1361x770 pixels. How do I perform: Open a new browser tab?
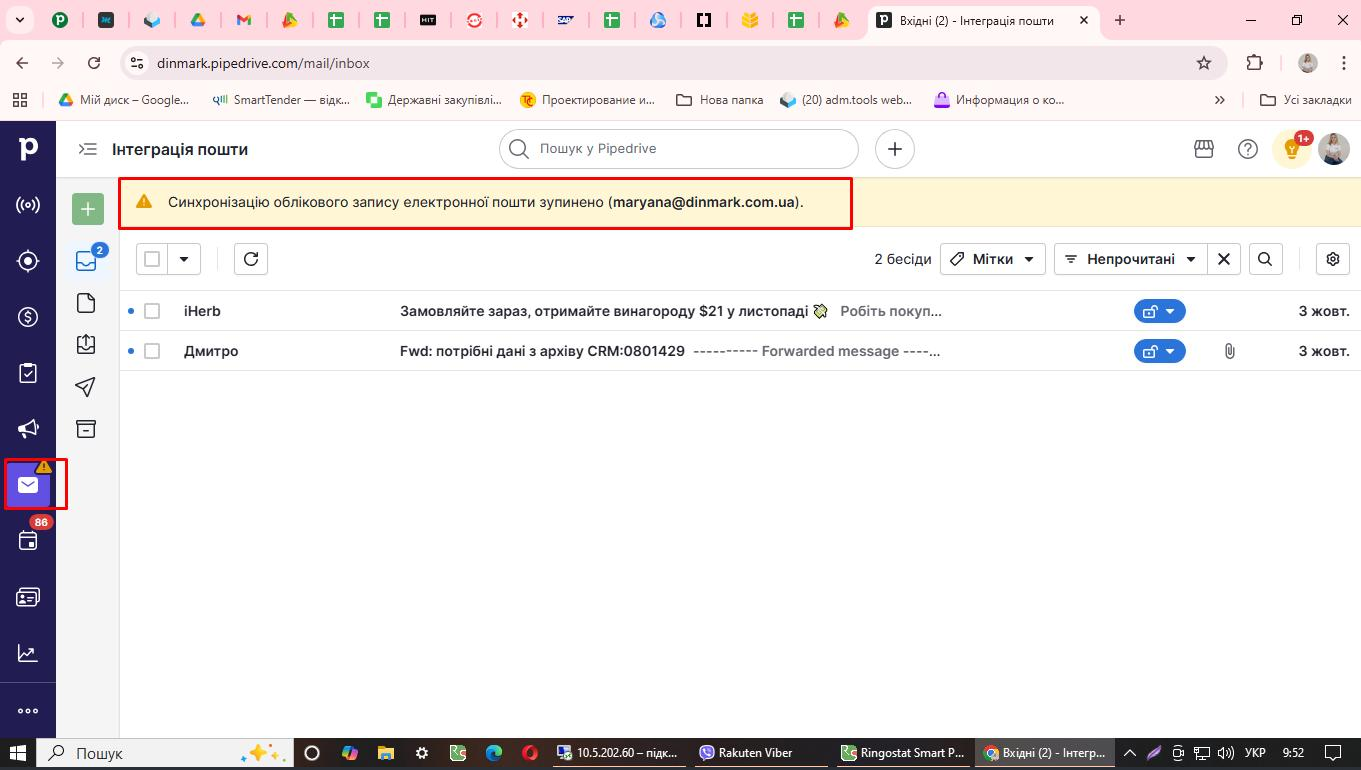point(1120,20)
